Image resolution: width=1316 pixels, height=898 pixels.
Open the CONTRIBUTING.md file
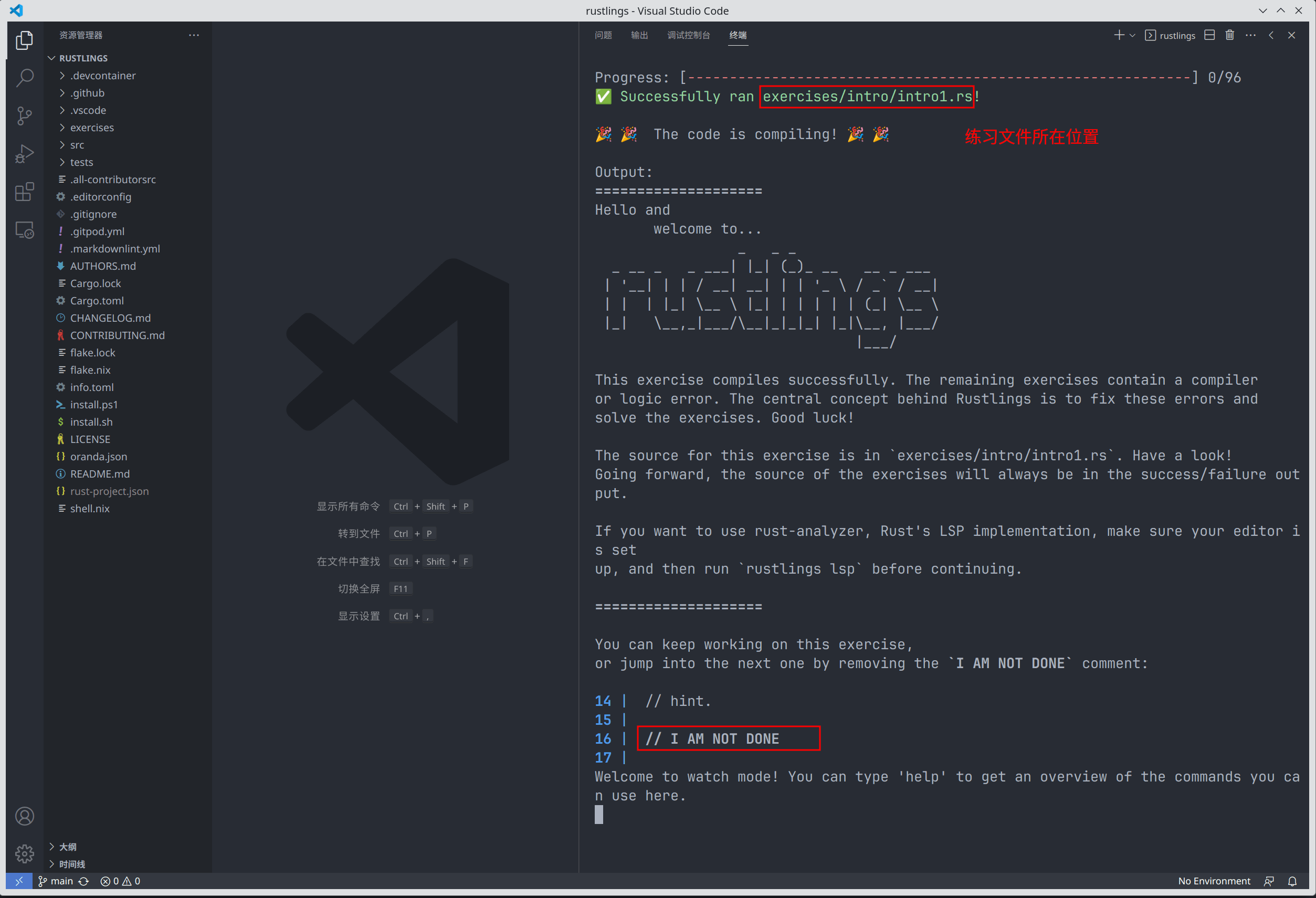point(128,335)
